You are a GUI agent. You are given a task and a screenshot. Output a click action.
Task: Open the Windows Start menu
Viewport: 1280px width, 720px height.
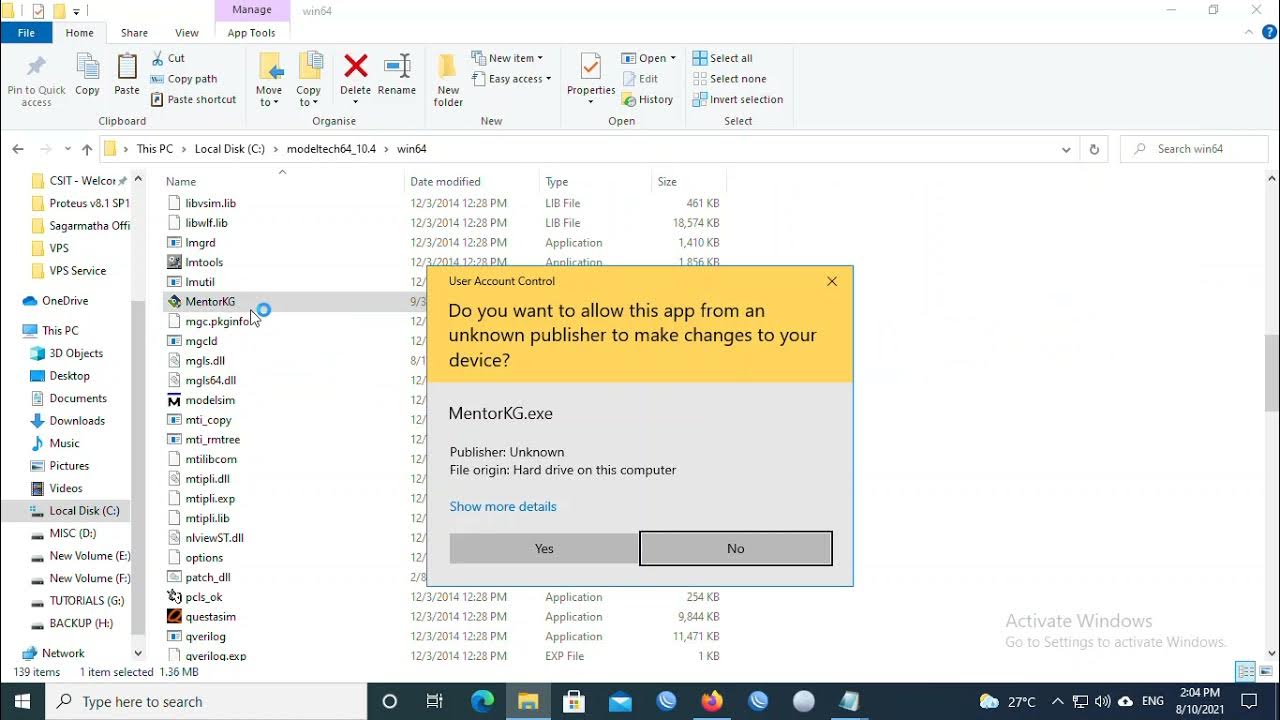[22, 701]
